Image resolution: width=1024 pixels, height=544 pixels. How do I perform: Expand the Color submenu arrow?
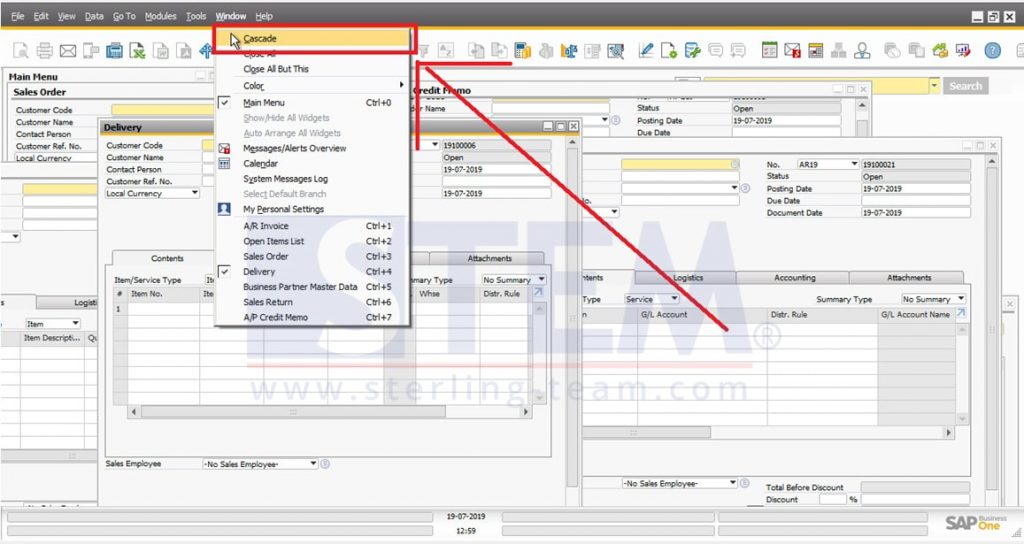coord(402,86)
